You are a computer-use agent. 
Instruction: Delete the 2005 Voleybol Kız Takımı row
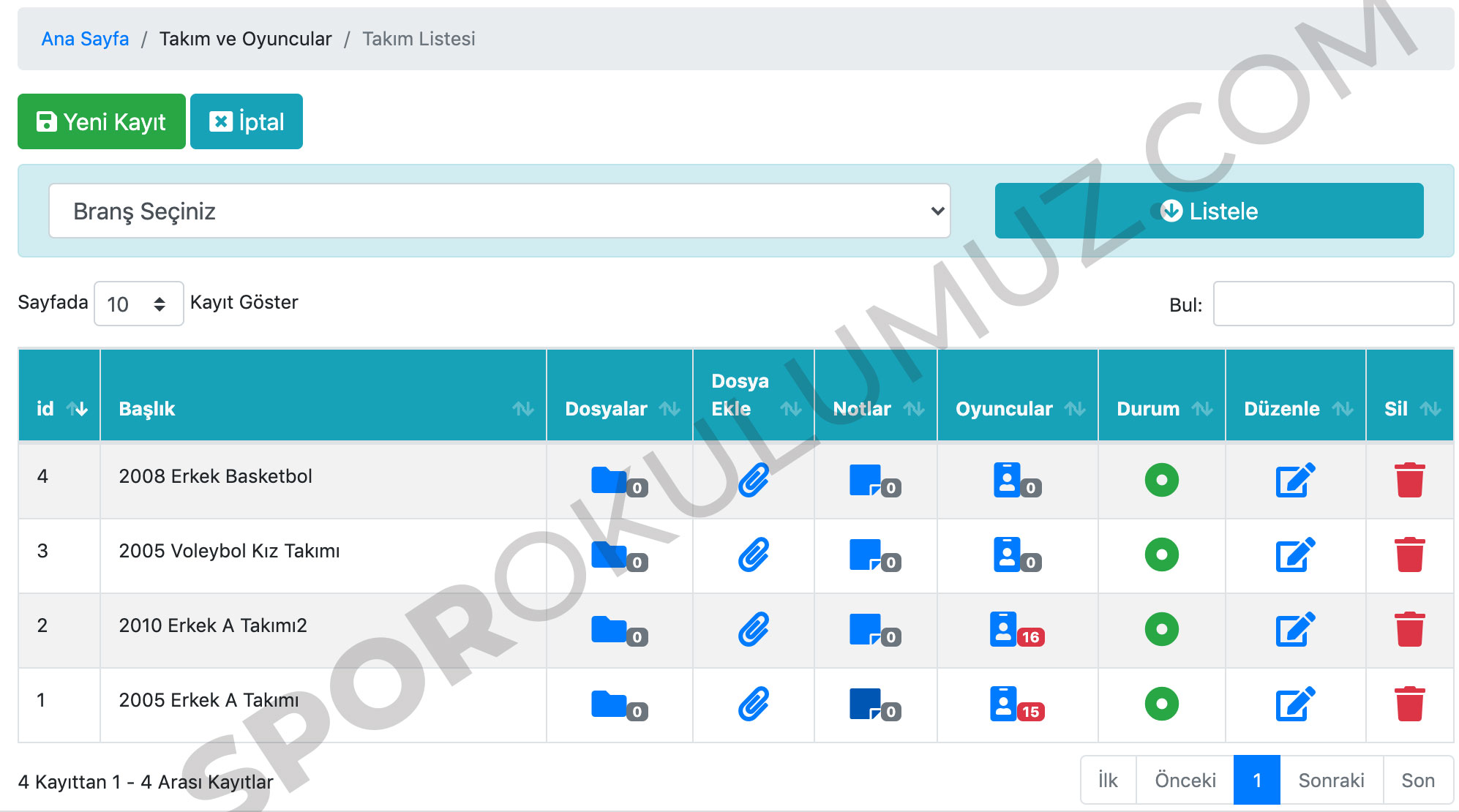click(1409, 555)
